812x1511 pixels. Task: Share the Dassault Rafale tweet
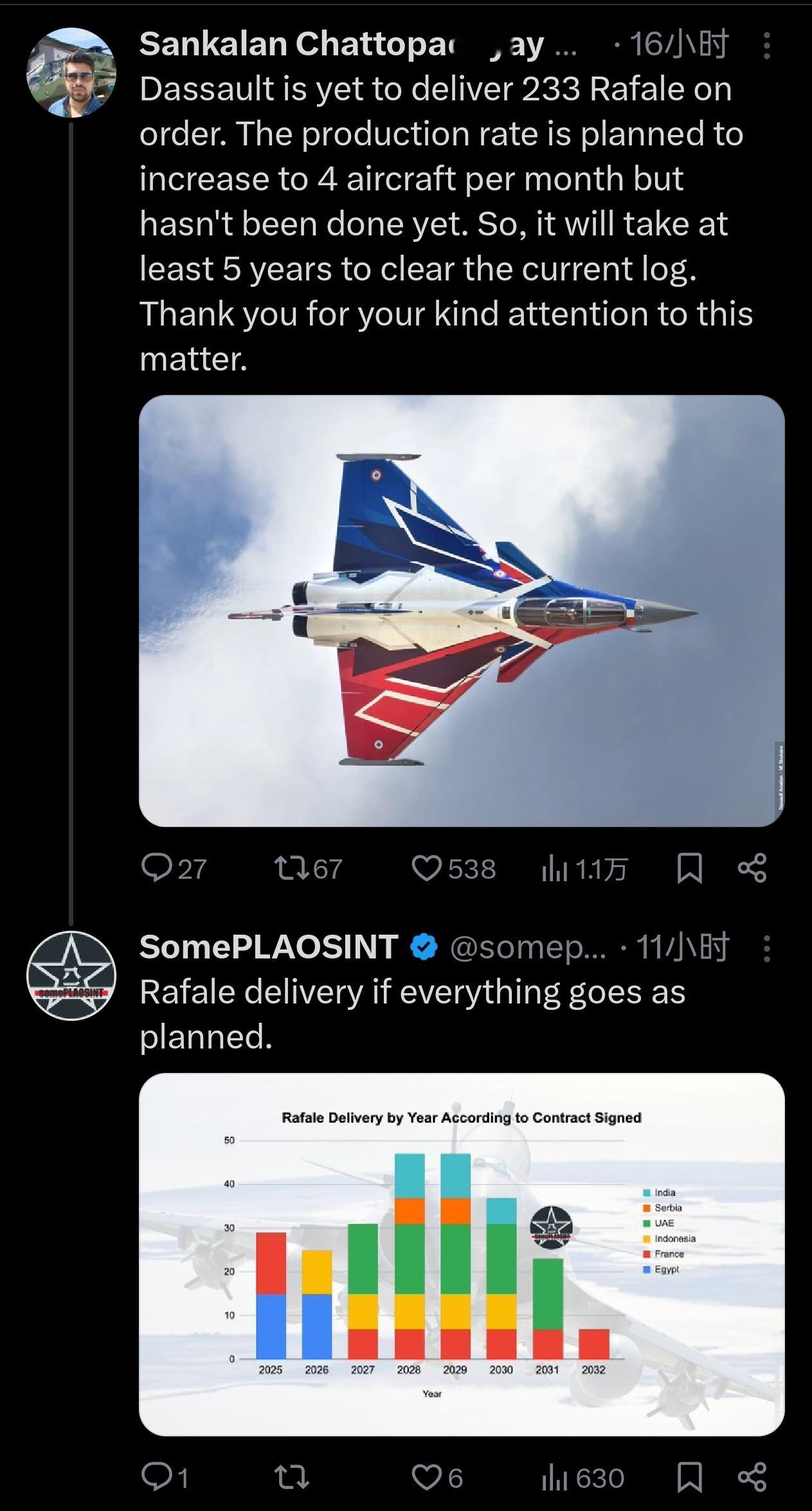click(x=752, y=868)
